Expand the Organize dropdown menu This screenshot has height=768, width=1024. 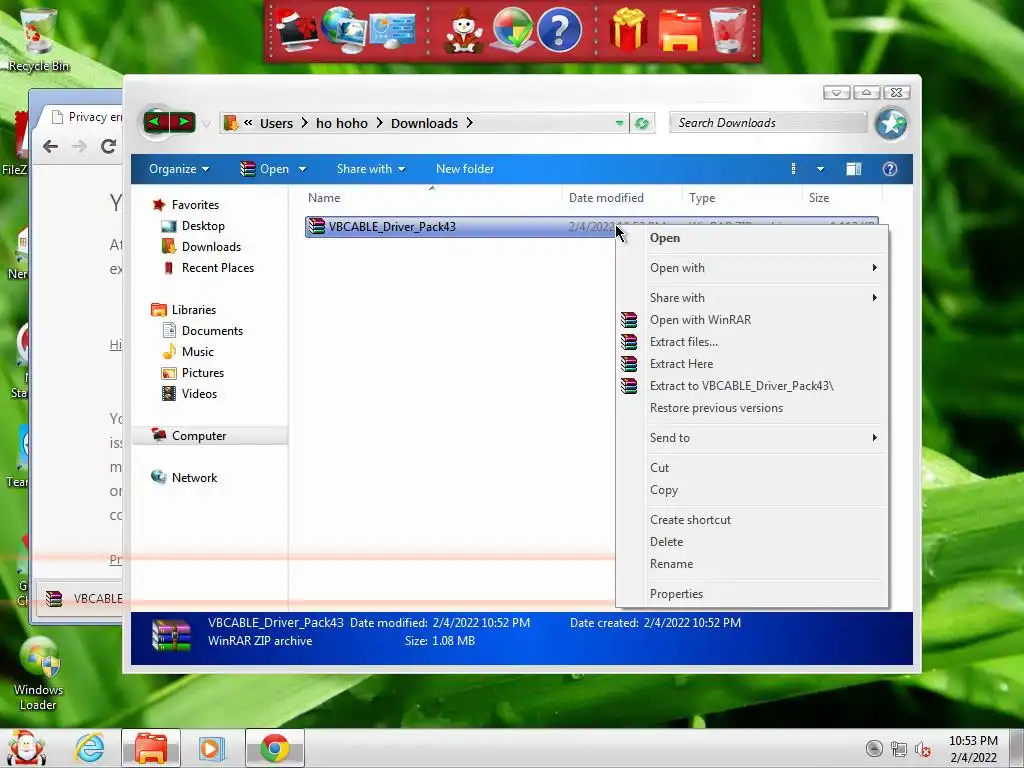pyautogui.click(x=178, y=169)
